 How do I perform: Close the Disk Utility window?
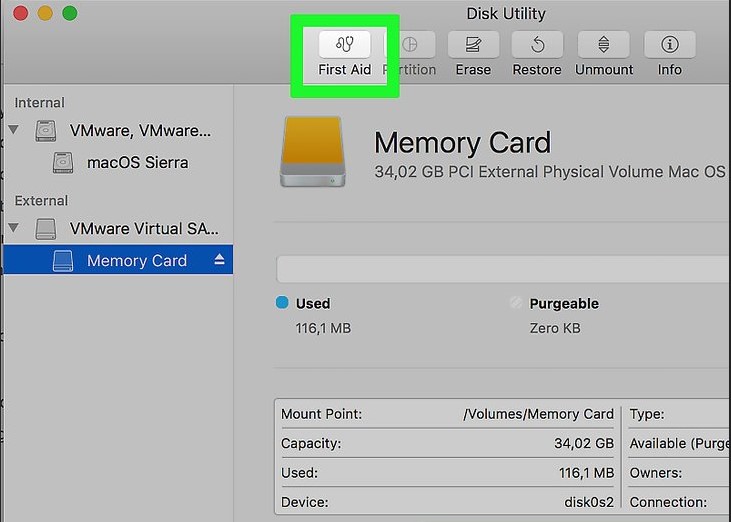(21, 13)
